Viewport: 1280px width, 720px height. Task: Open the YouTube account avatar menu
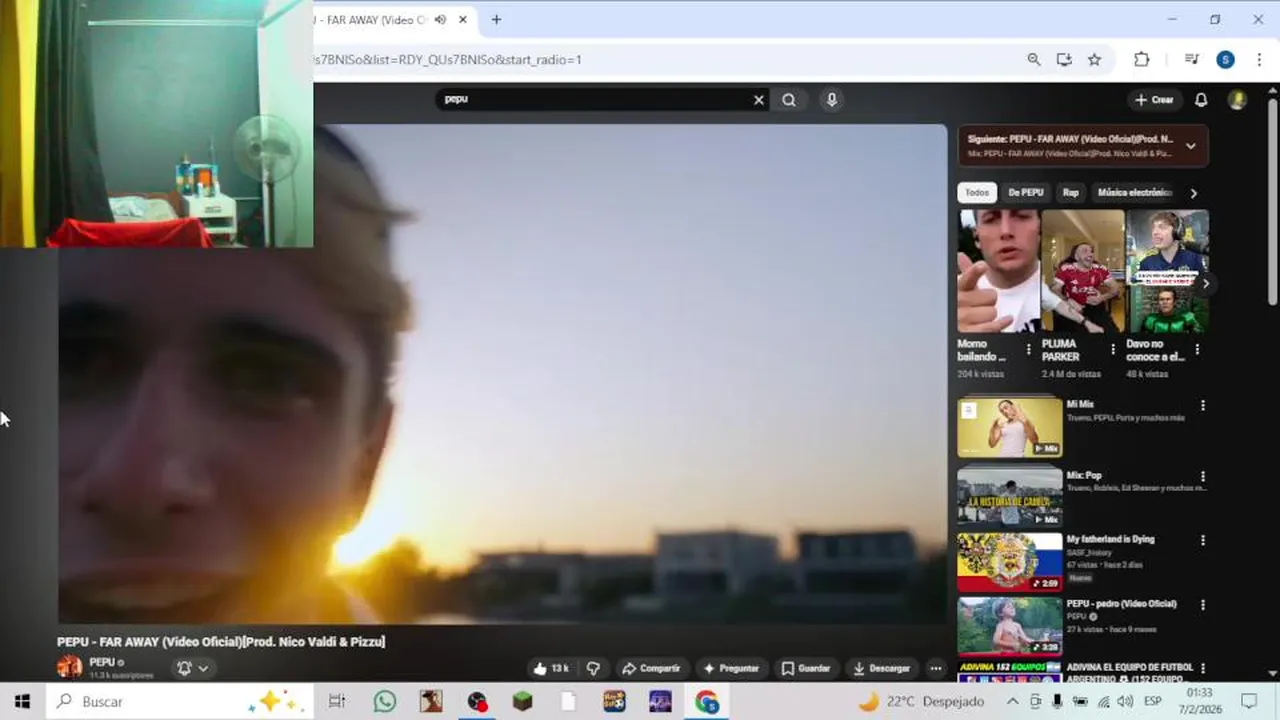click(1237, 100)
